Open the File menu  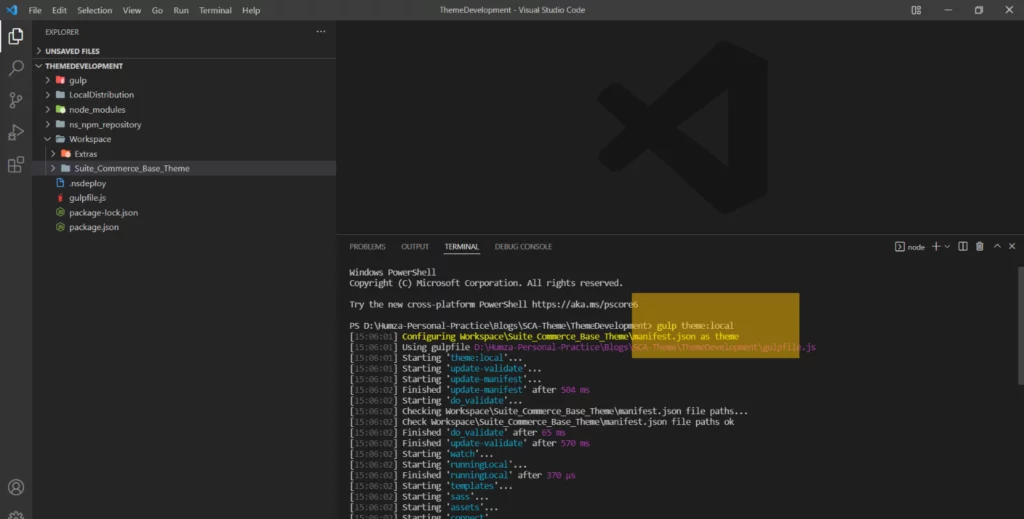click(35, 10)
